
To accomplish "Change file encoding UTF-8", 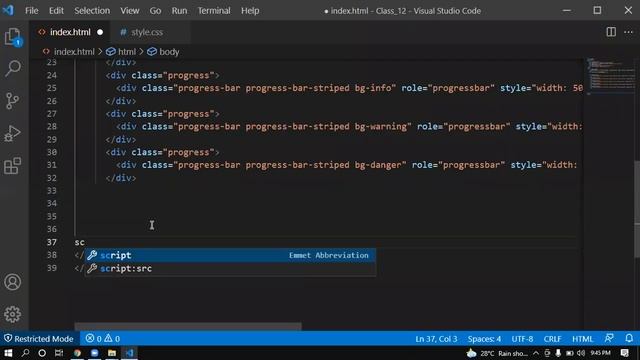I will pos(522,339).
